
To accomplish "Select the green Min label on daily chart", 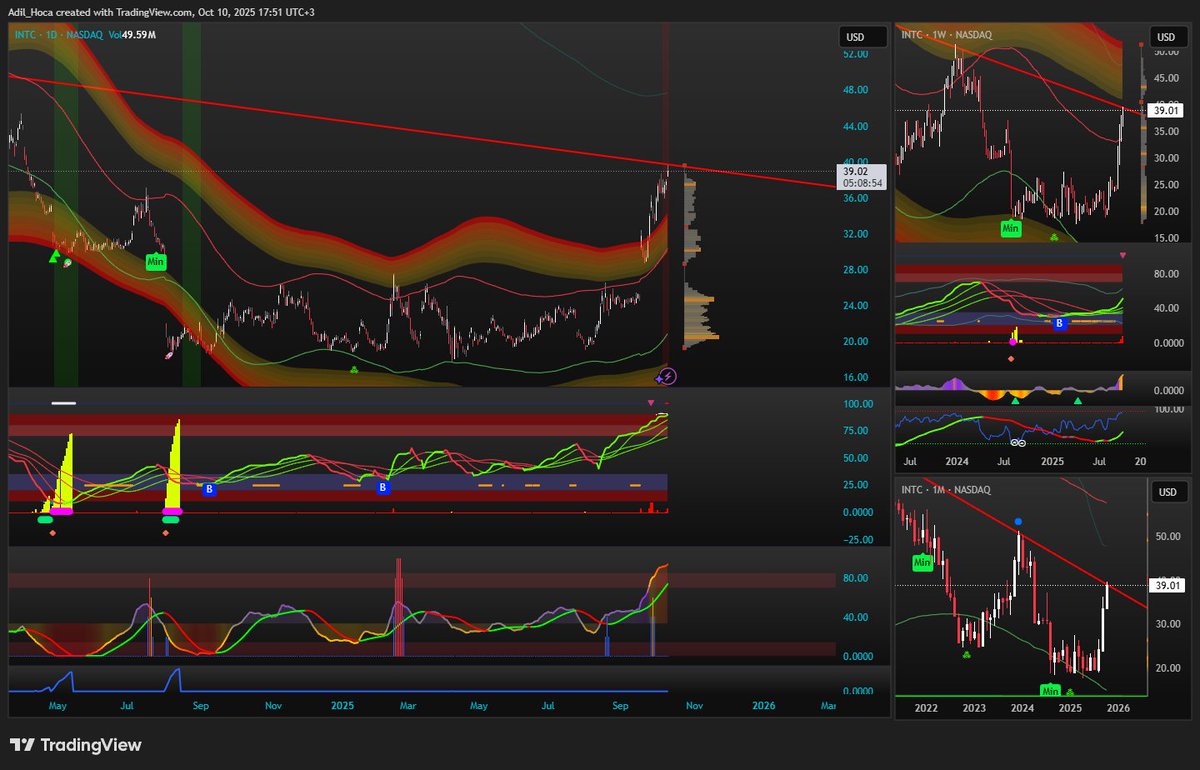I will click(x=155, y=262).
